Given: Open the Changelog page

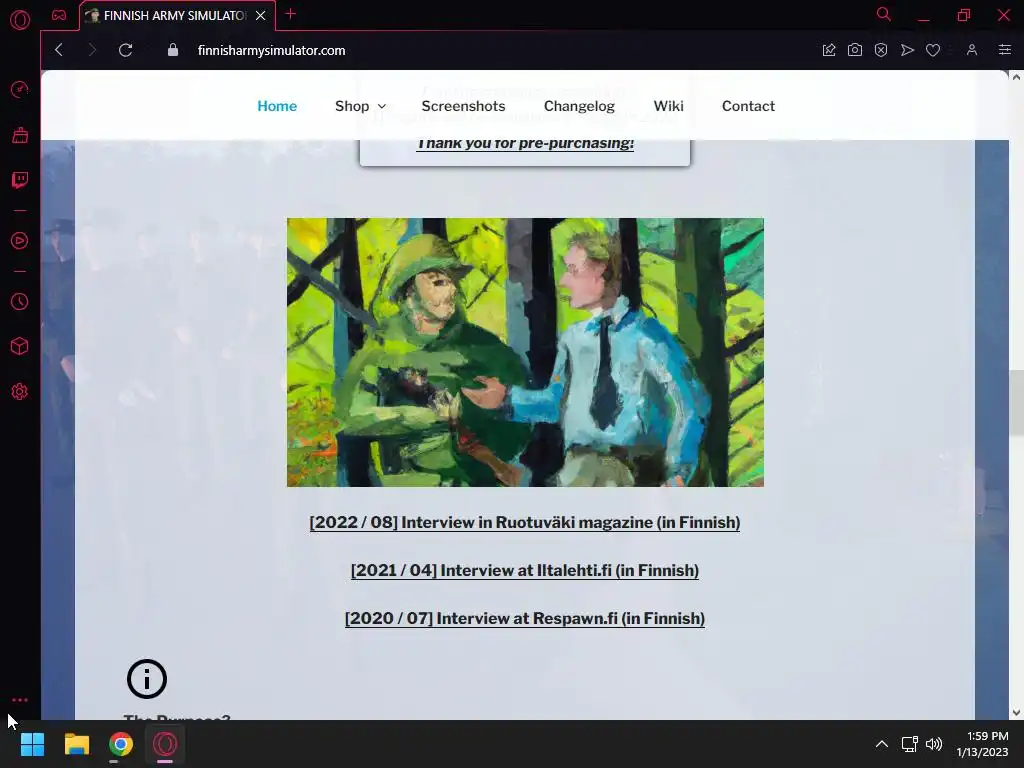Looking at the screenshot, I should [579, 106].
